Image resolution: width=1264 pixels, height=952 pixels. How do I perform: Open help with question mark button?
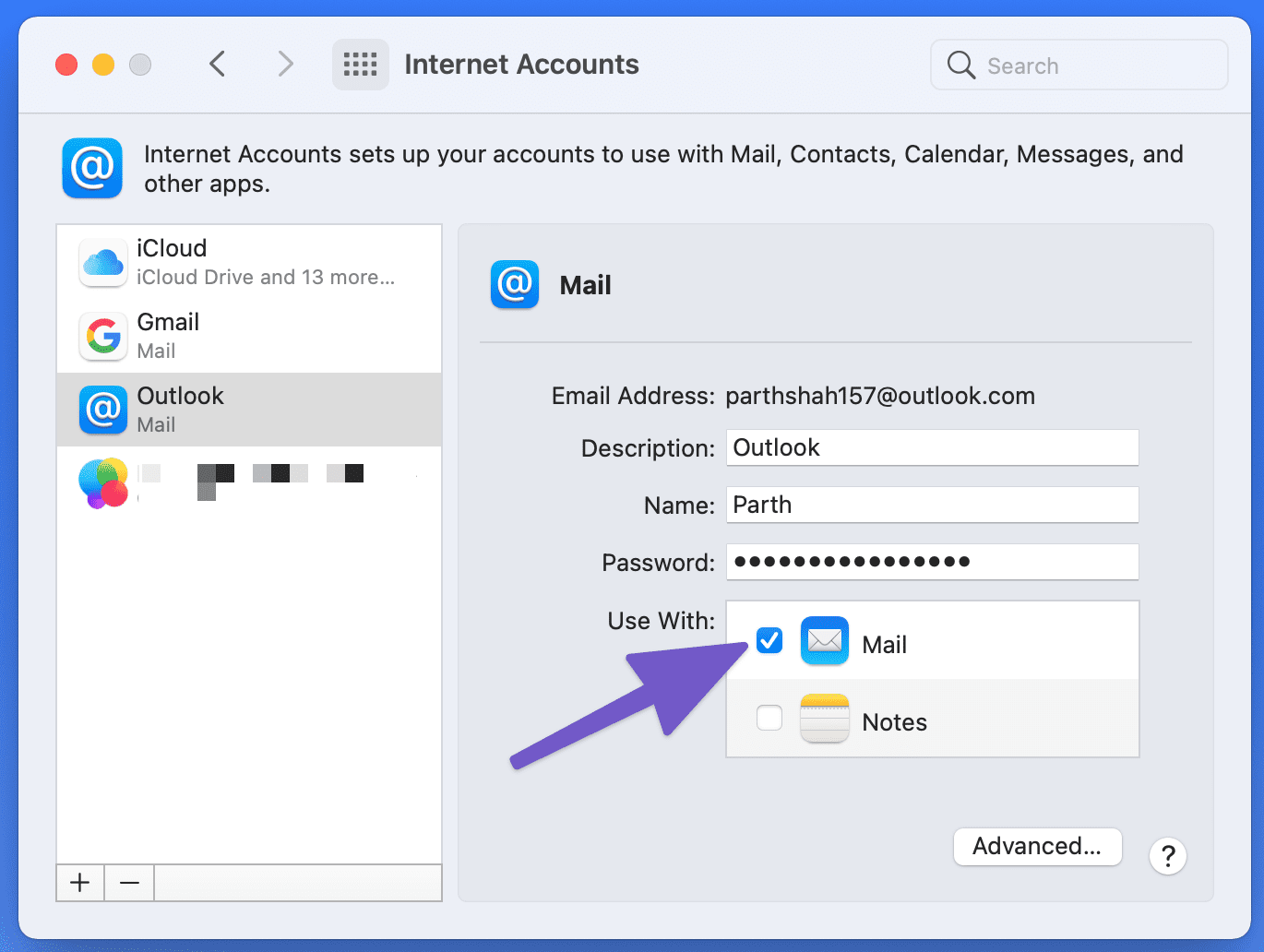[x=1168, y=856]
